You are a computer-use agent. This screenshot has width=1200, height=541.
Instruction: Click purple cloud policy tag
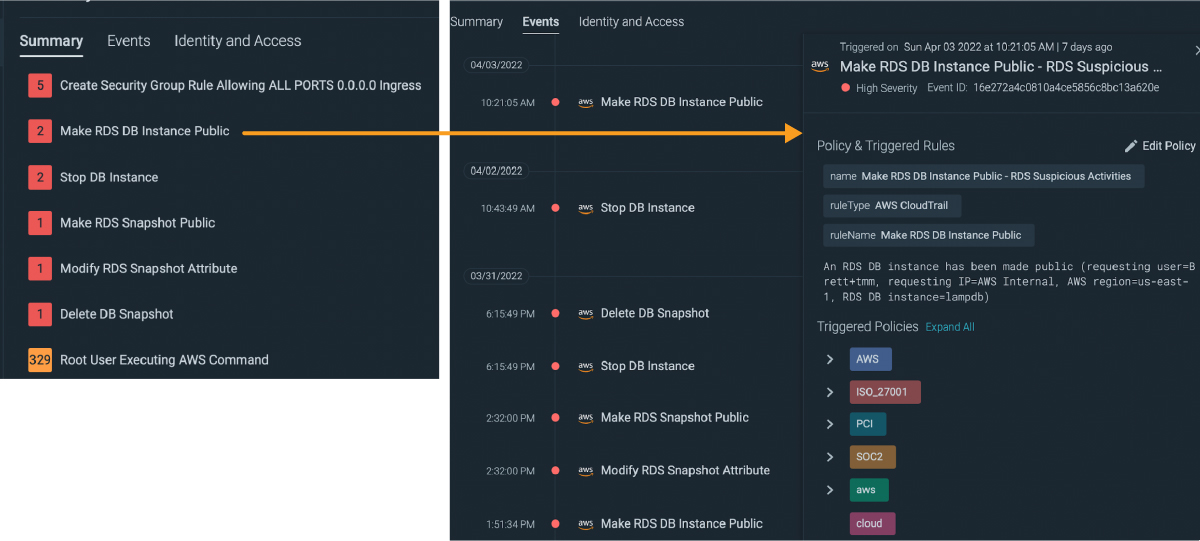[873, 523]
